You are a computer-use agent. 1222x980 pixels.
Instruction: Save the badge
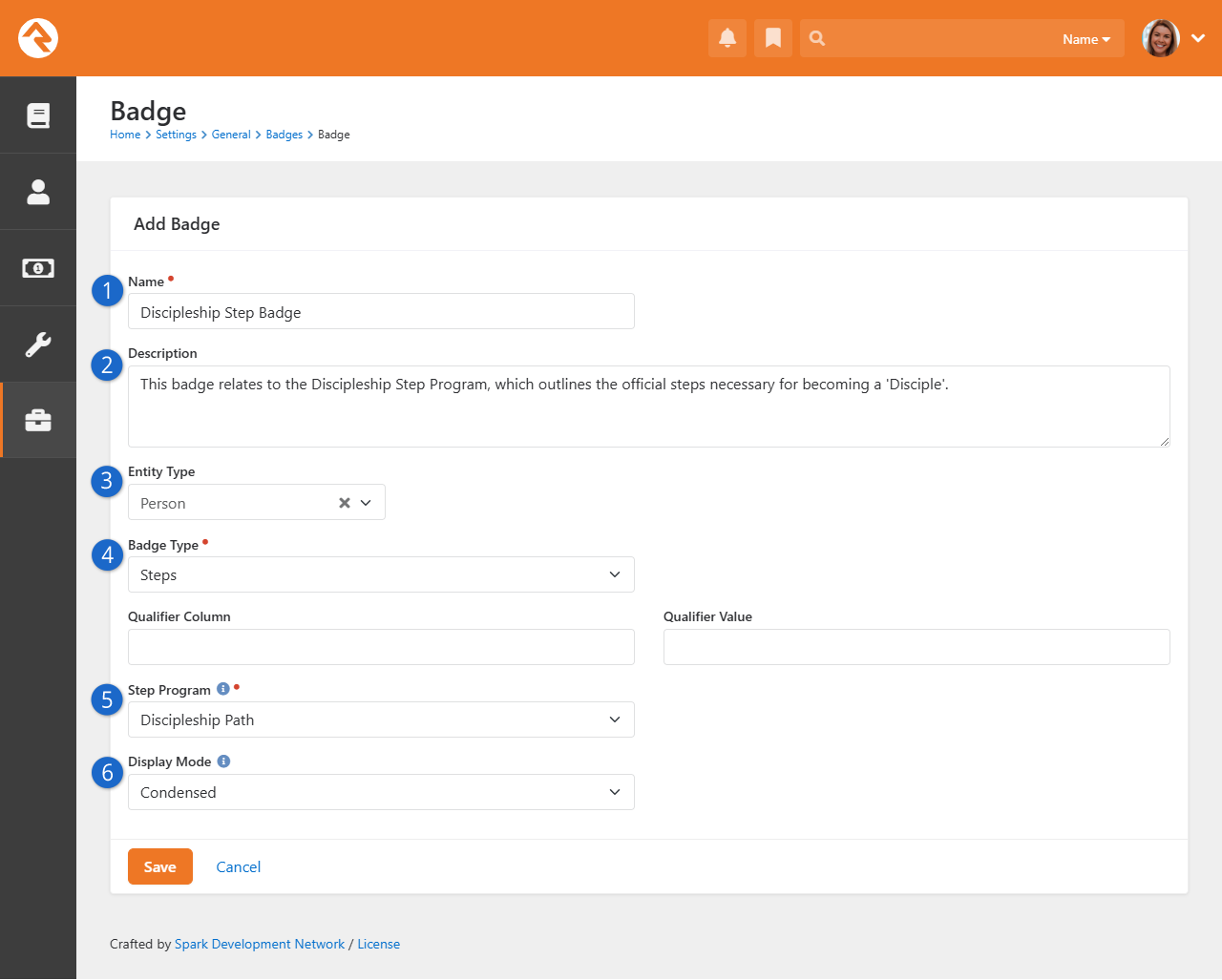pyautogui.click(x=160, y=866)
